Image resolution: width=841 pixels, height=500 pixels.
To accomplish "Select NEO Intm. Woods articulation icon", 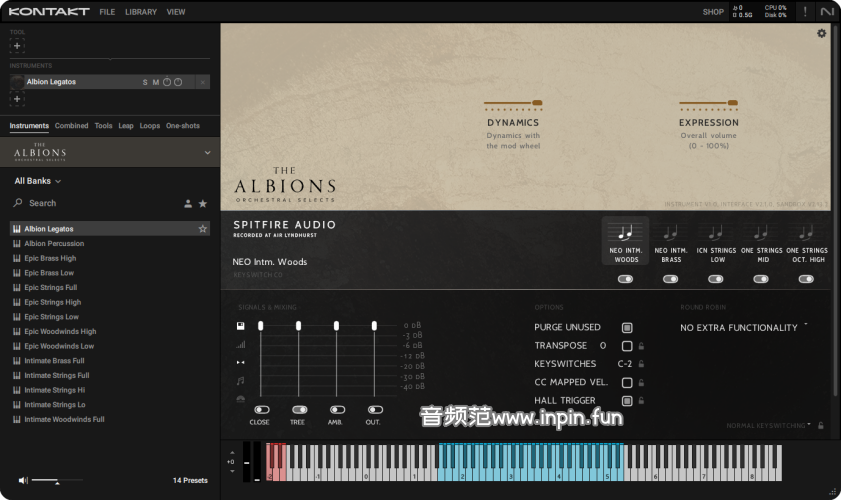I will [625, 232].
